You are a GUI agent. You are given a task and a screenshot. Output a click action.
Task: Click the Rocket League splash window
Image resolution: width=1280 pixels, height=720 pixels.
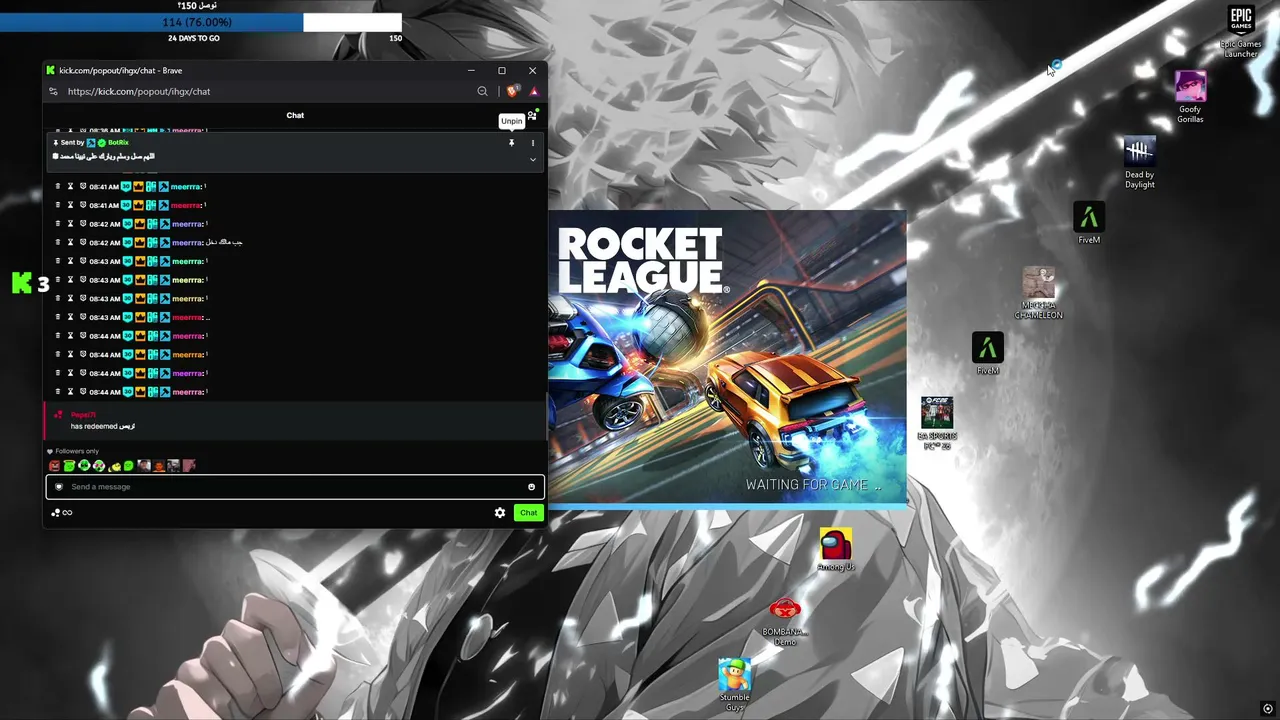point(727,359)
